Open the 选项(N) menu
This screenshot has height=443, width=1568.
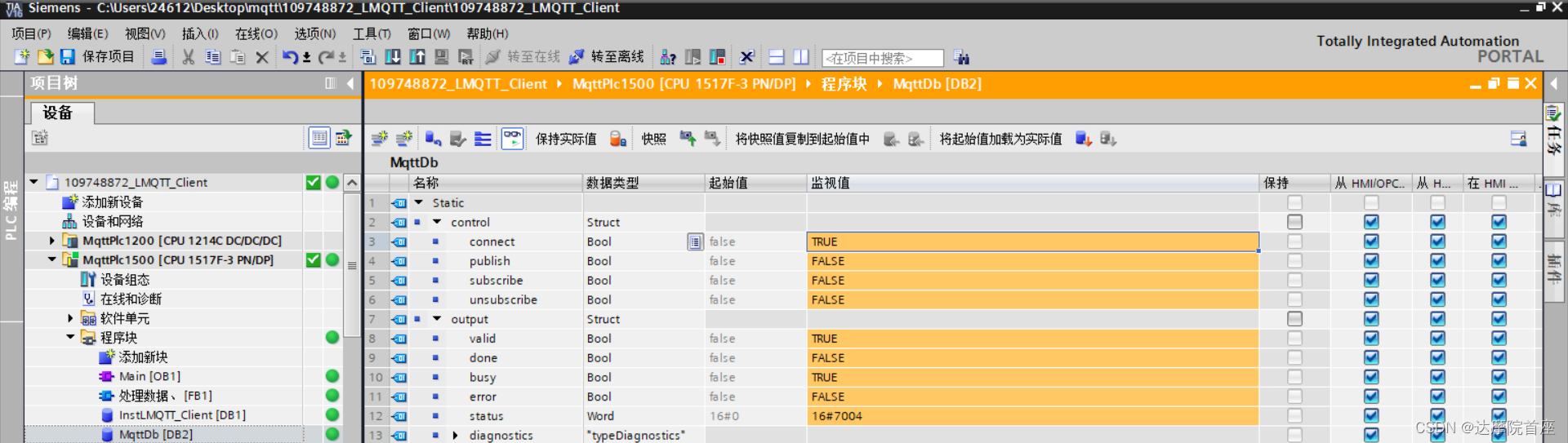tap(315, 33)
